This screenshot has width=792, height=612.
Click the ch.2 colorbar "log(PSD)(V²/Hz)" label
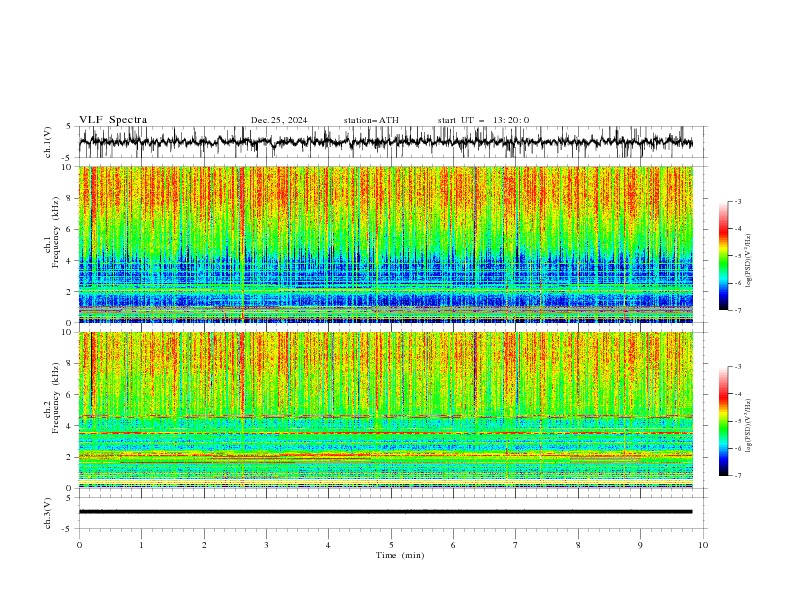[x=748, y=425]
